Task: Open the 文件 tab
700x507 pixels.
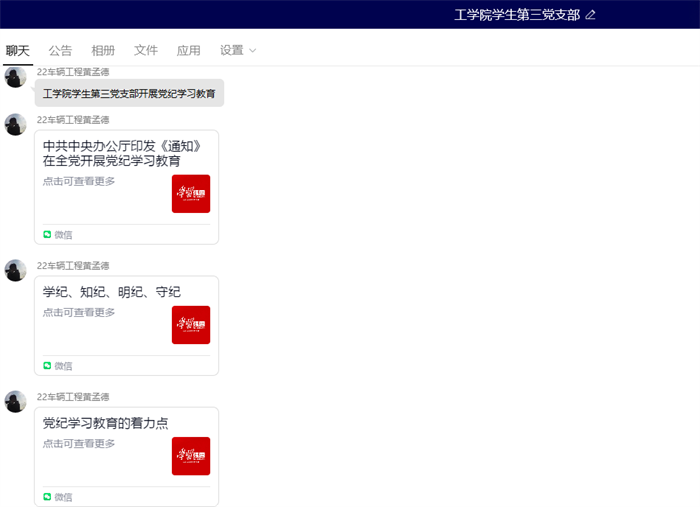Action: pos(146,51)
